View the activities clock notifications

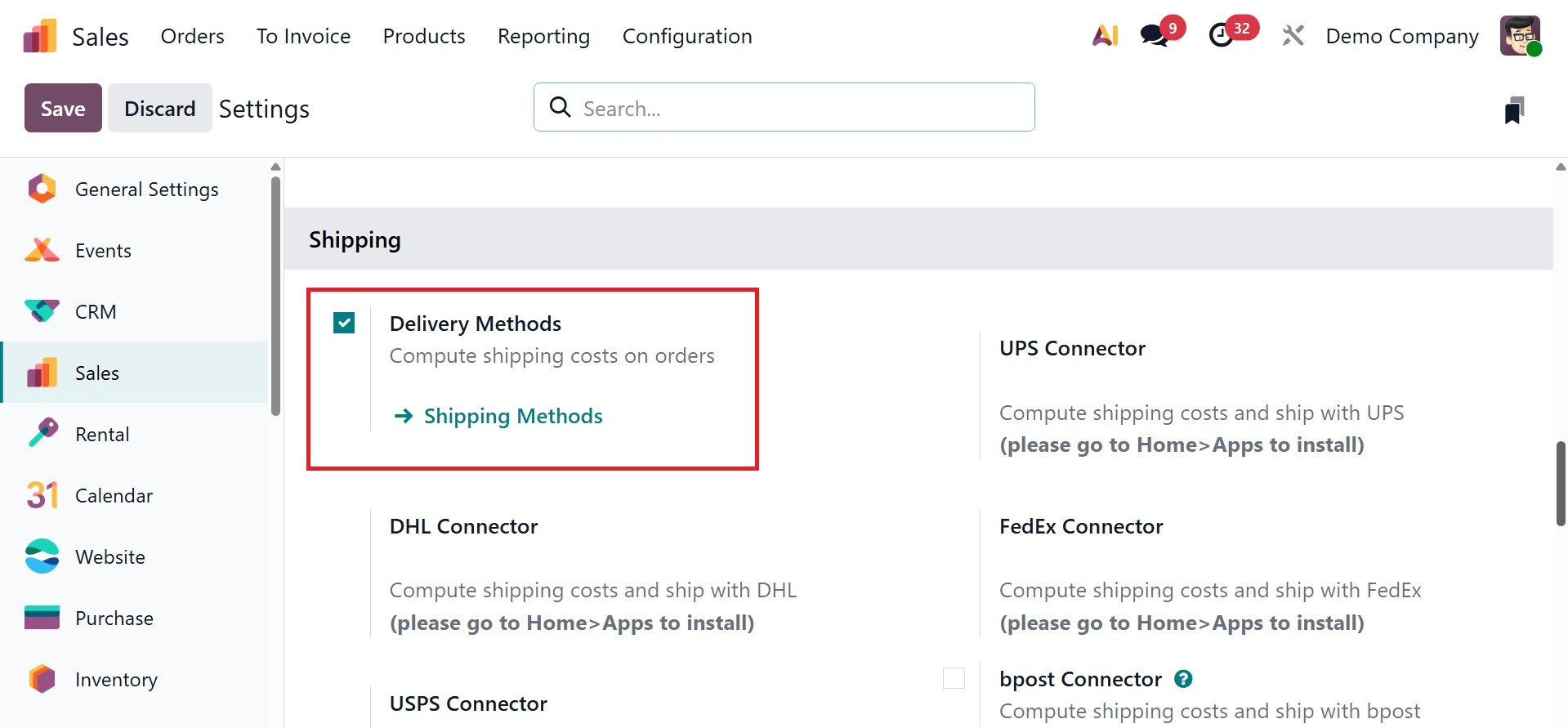1222,35
